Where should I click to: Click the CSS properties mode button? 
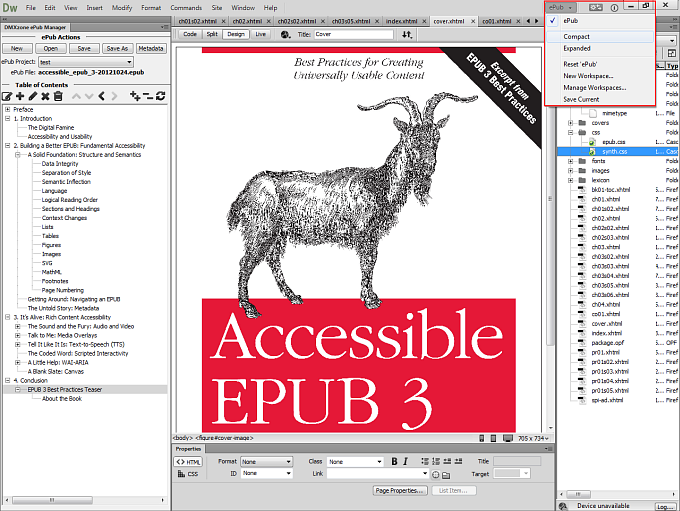[x=188, y=474]
